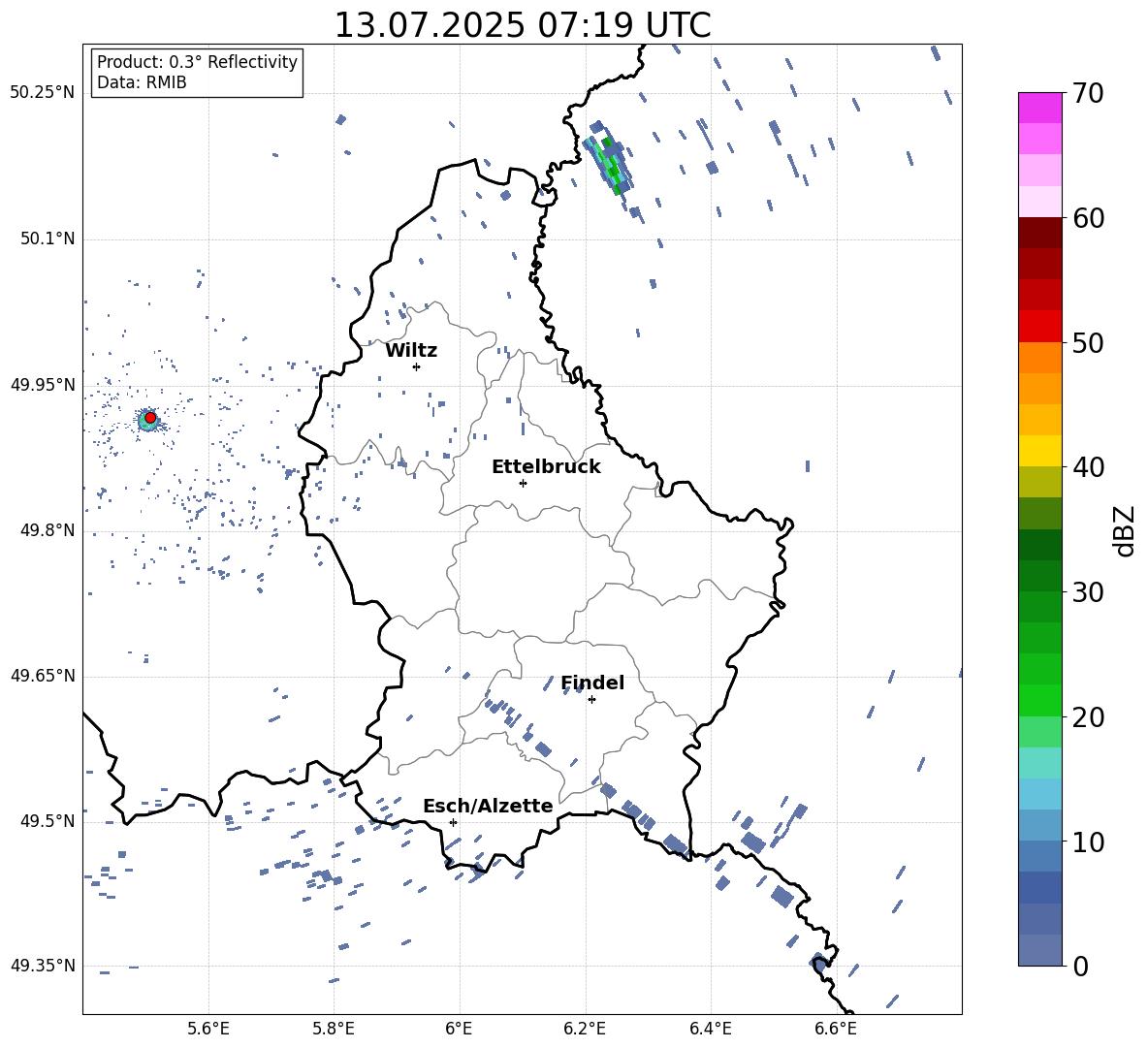
Task: Click the colorbar tick label 40
Action: click(1088, 467)
